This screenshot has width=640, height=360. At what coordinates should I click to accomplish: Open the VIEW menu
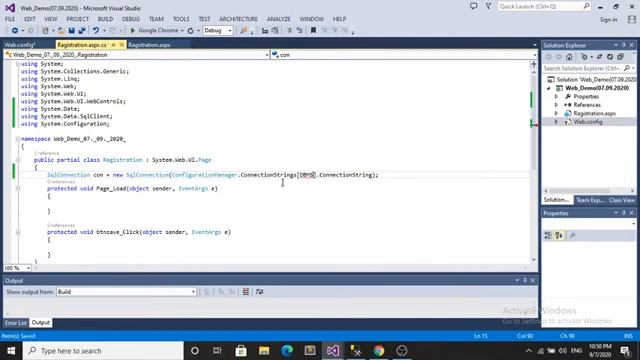[x=51, y=19]
